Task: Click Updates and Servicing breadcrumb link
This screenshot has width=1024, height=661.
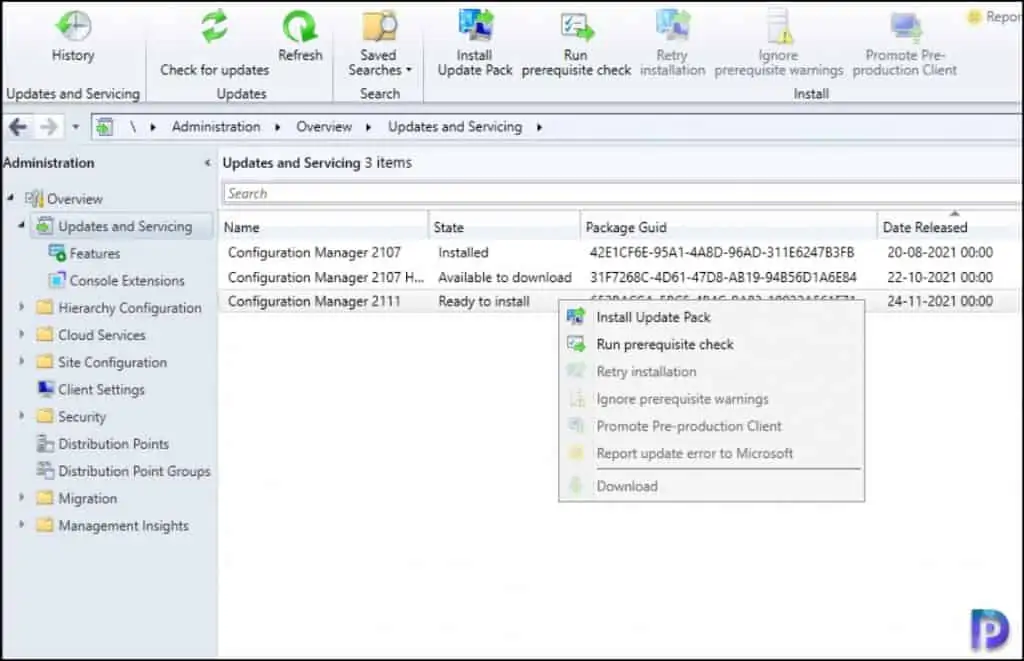Action: [x=455, y=127]
